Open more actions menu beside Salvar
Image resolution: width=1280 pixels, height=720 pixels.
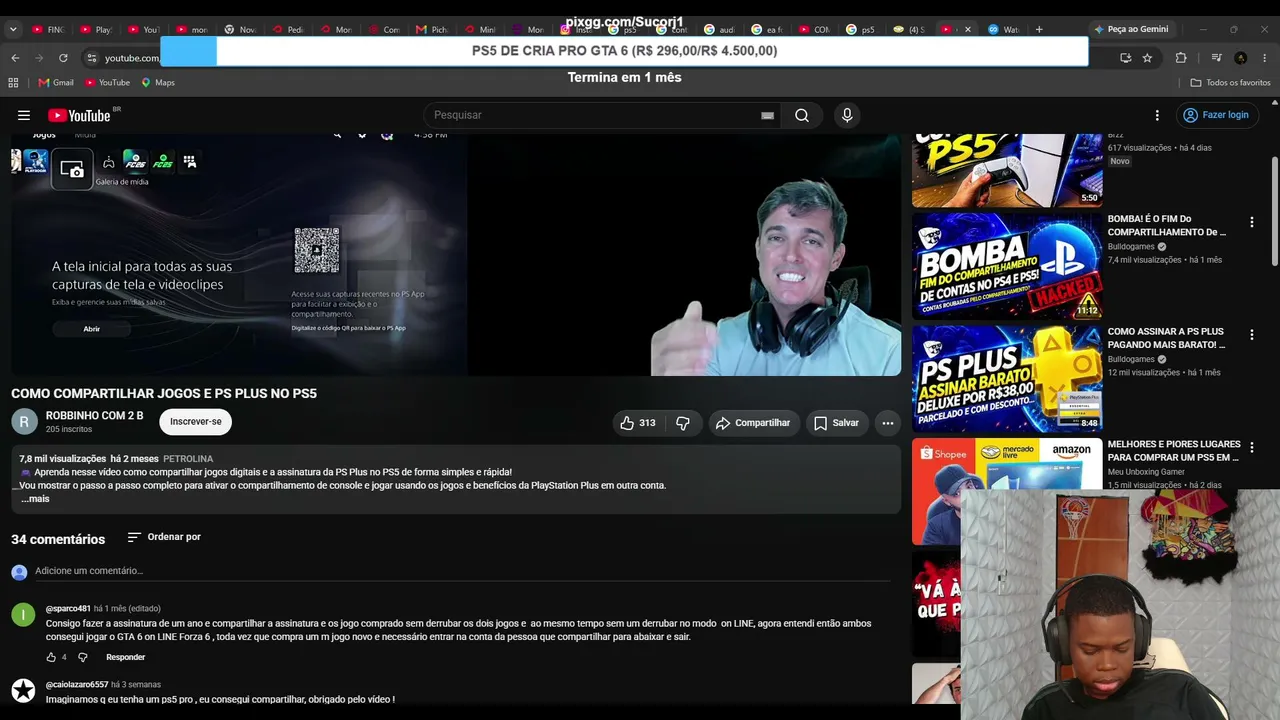(x=887, y=423)
